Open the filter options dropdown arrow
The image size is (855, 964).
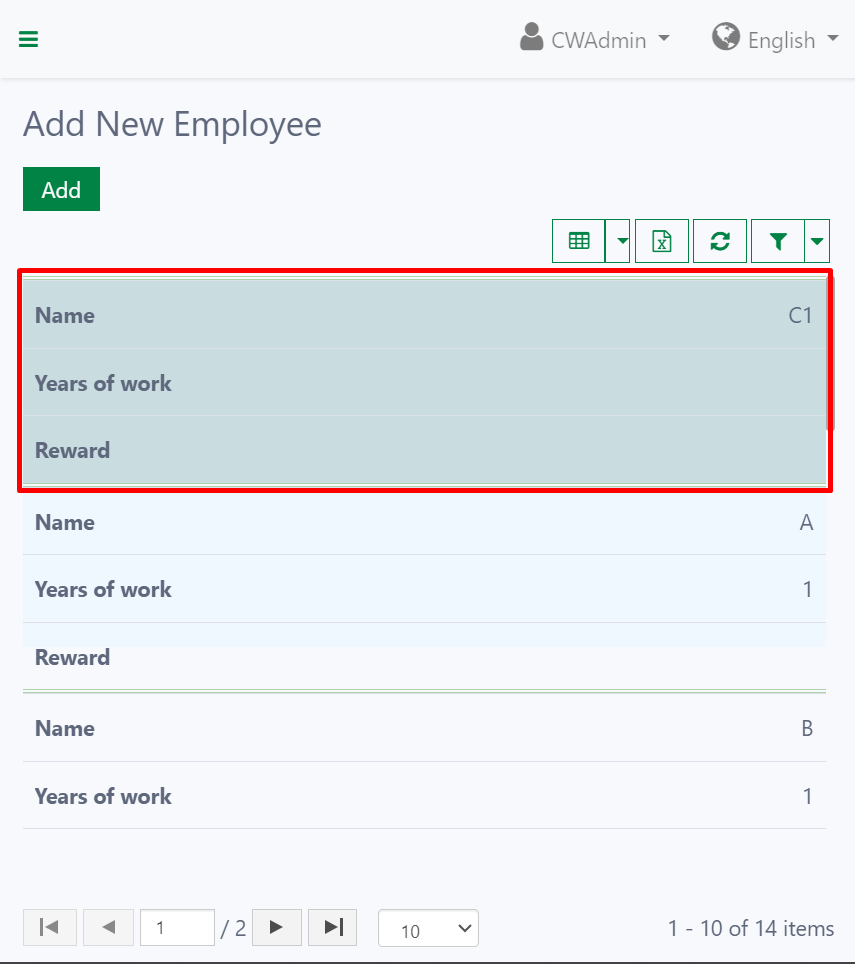pos(817,241)
